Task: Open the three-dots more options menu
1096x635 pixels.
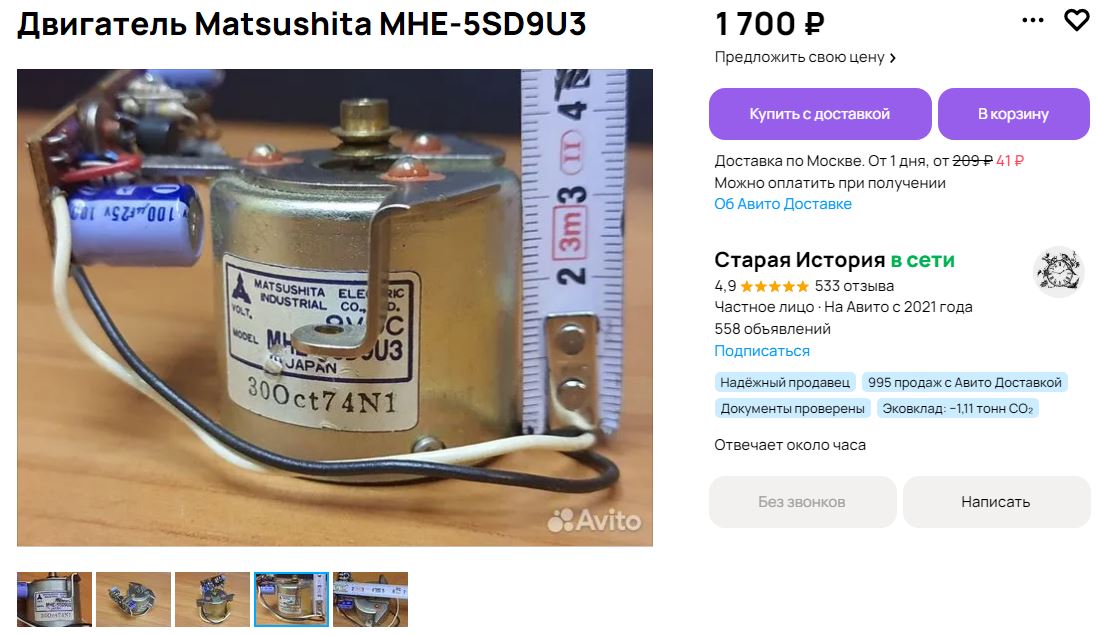Action: pyautogui.click(x=1032, y=20)
